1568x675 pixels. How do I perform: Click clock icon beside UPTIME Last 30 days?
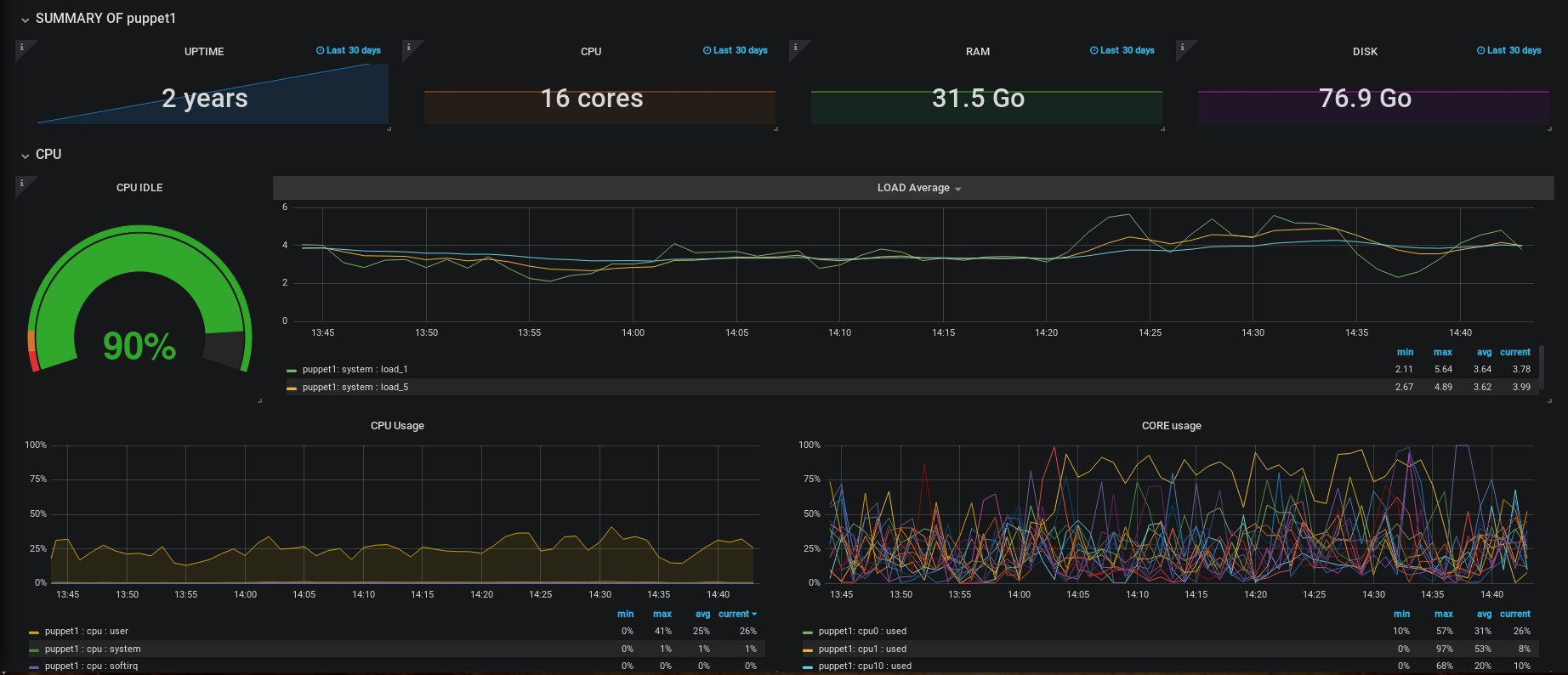pyautogui.click(x=320, y=50)
